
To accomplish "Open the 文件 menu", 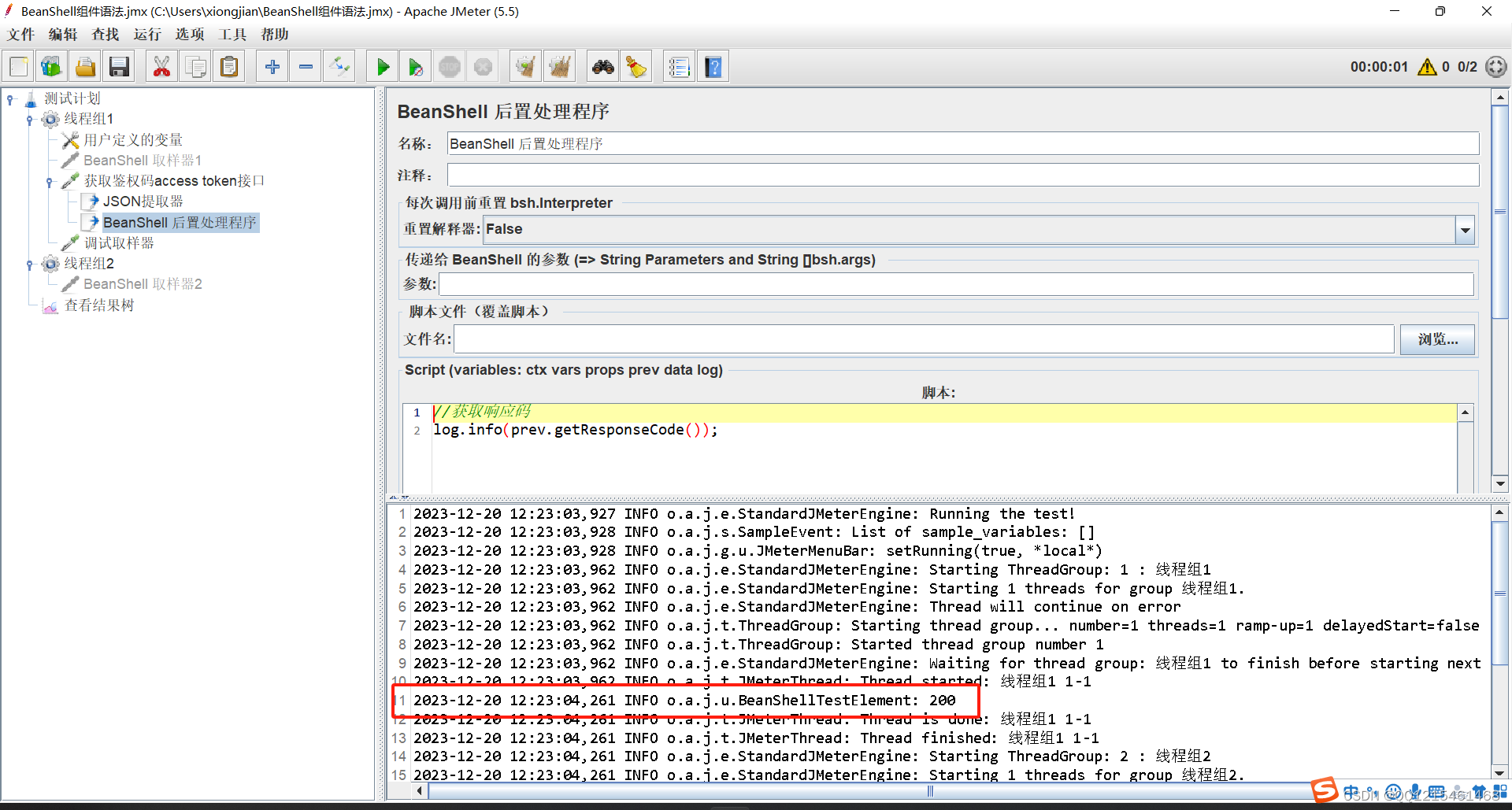I will [x=21, y=35].
